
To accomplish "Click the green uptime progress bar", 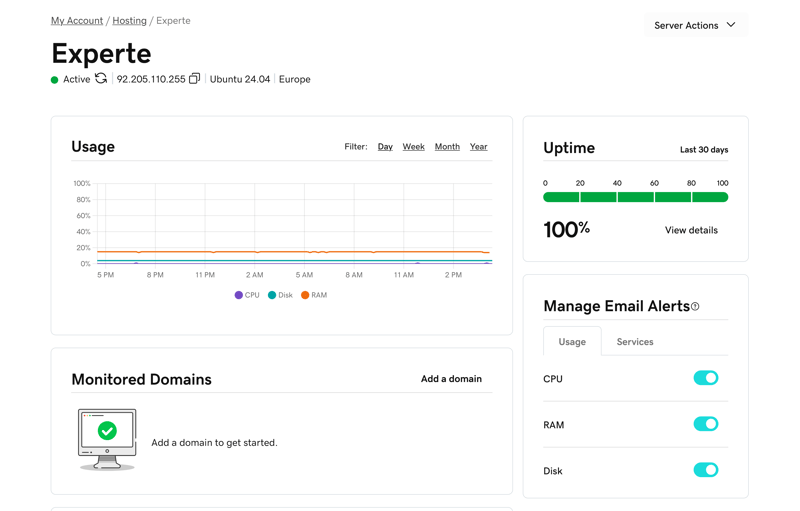I will [635, 197].
